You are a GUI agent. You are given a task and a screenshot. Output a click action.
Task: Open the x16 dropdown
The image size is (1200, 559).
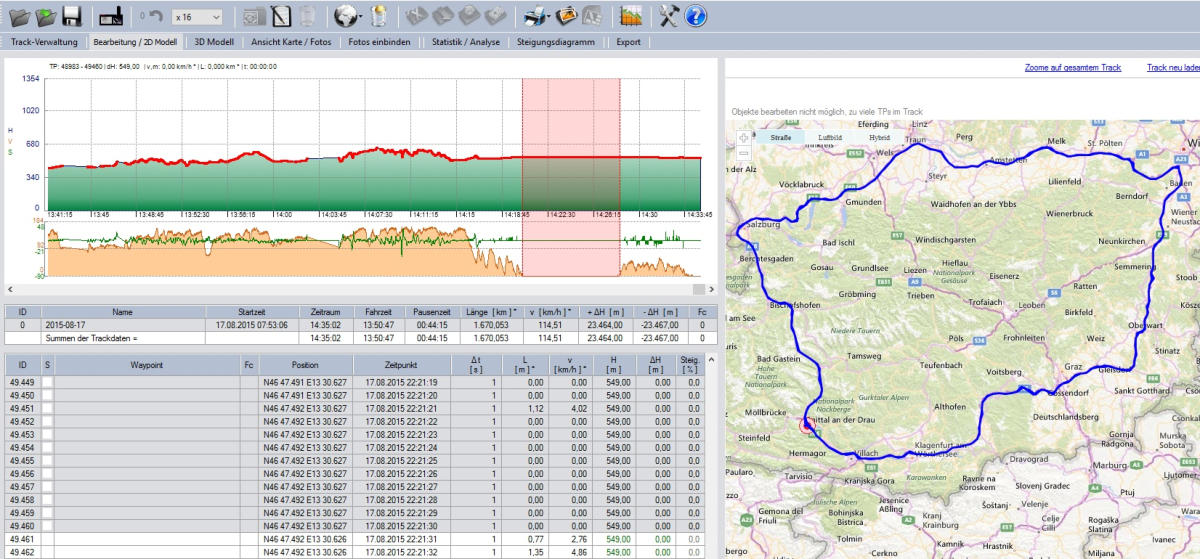pyautogui.click(x=196, y=17)
